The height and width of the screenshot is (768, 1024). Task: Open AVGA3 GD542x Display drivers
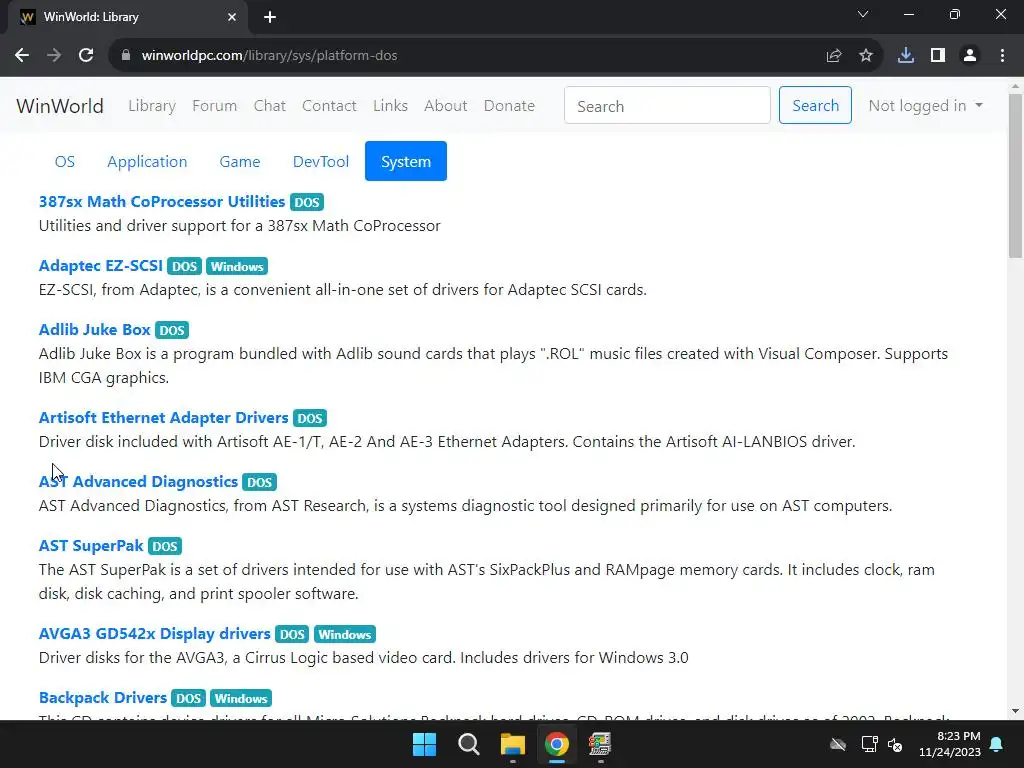(154, 633)
